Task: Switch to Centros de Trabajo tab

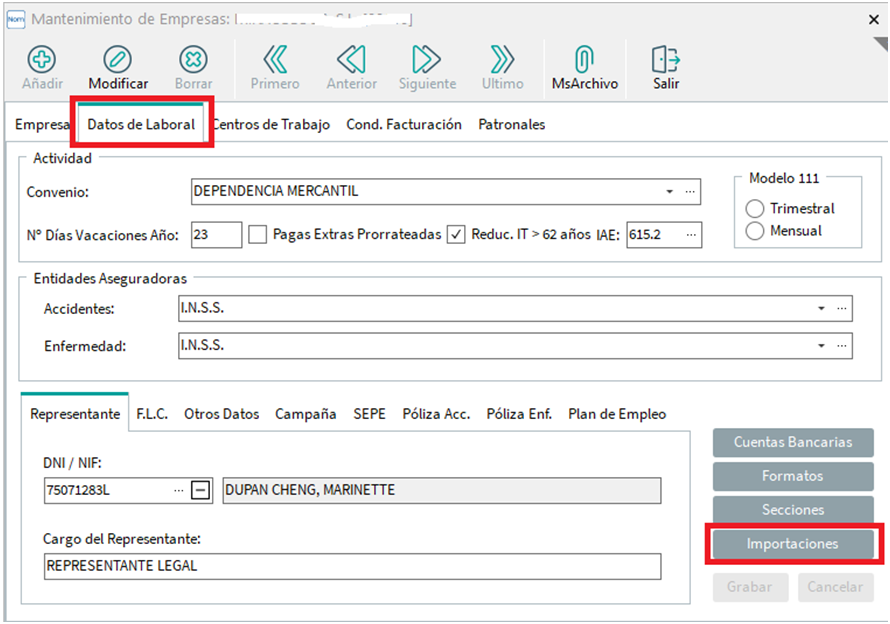Action: [270, 125]
